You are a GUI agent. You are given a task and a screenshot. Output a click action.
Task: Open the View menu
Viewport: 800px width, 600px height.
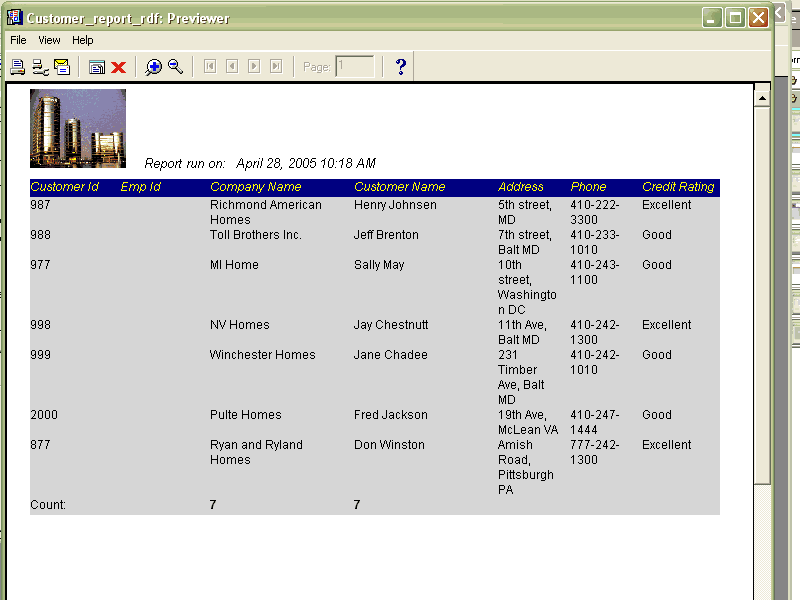49,40
